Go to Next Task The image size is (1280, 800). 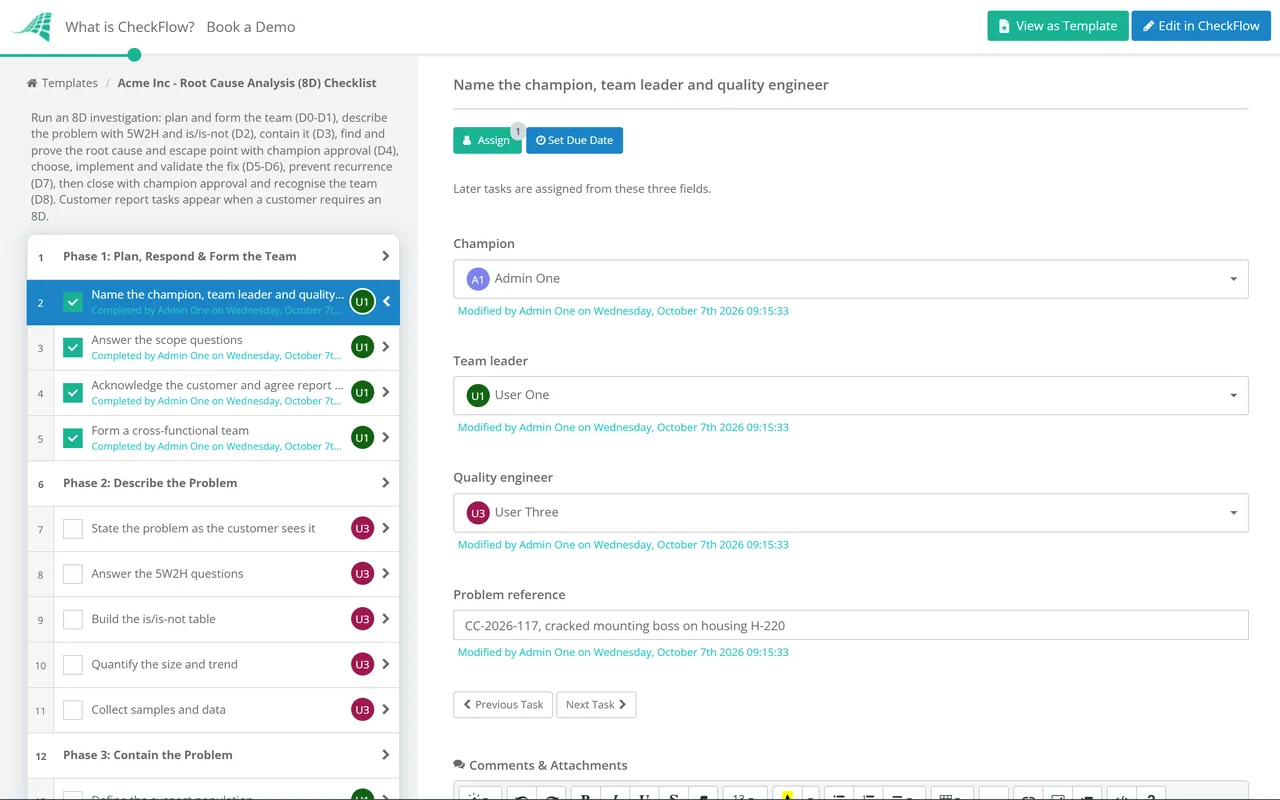point(596,704)
